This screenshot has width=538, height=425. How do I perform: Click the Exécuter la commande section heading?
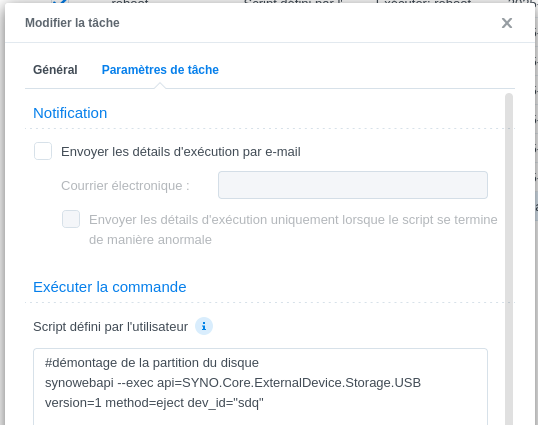pyautogui.click(x=110, y=287)
